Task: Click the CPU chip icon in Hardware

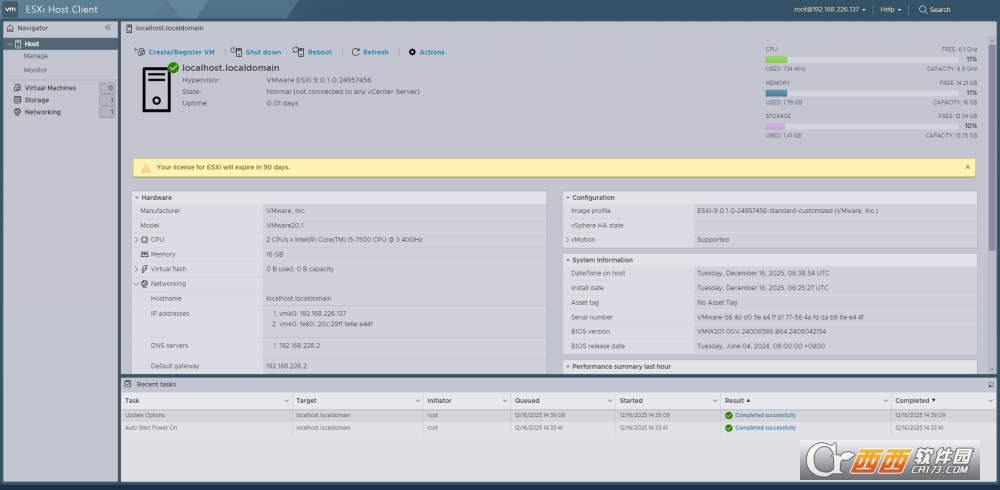Action: (x=145, y=240)
